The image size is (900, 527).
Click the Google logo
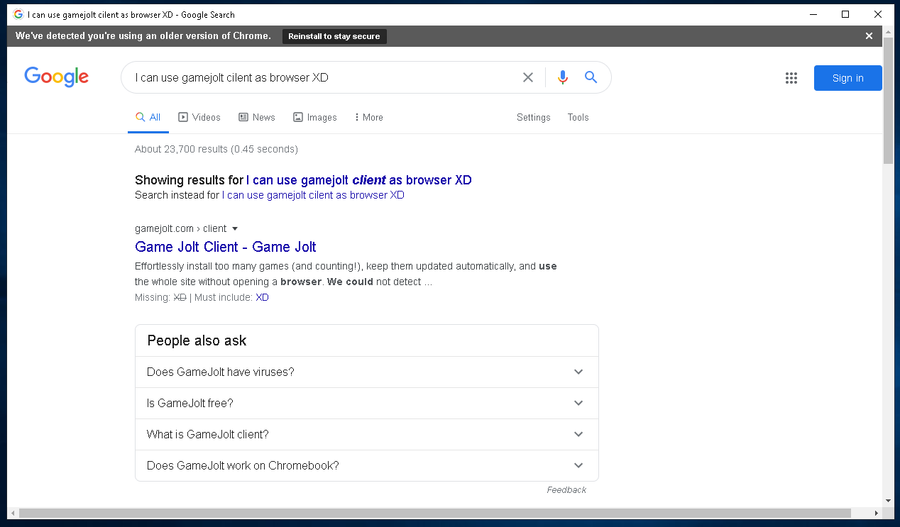tap(56, 77)
